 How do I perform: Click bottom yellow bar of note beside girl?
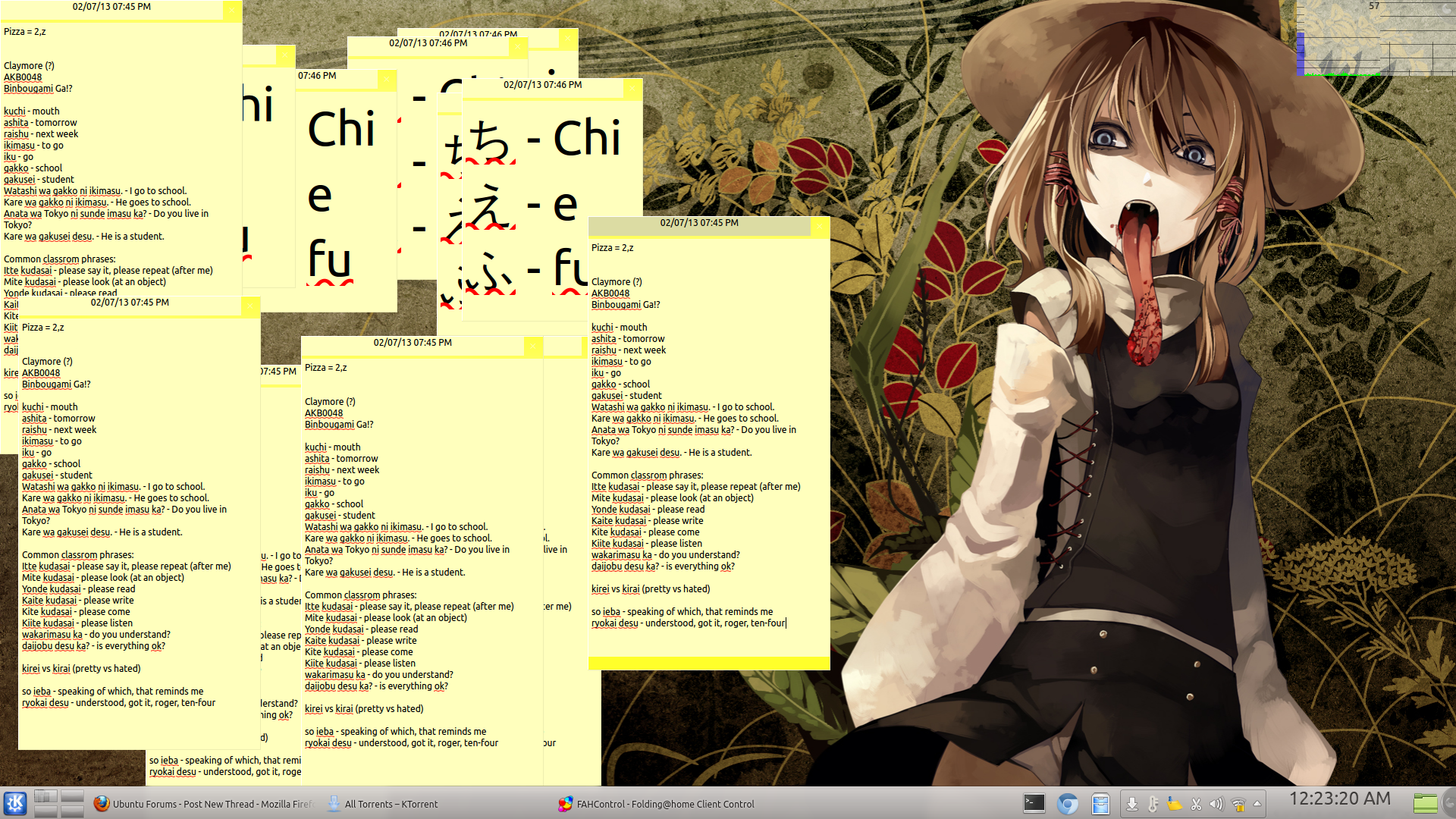(x=709, y=664)
